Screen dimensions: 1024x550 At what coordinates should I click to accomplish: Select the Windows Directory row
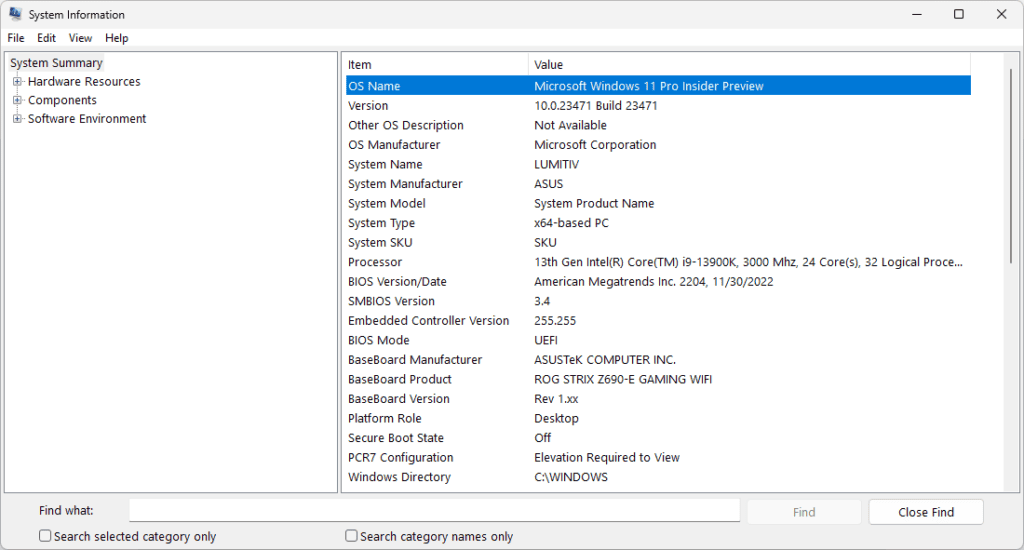point(658,477)
